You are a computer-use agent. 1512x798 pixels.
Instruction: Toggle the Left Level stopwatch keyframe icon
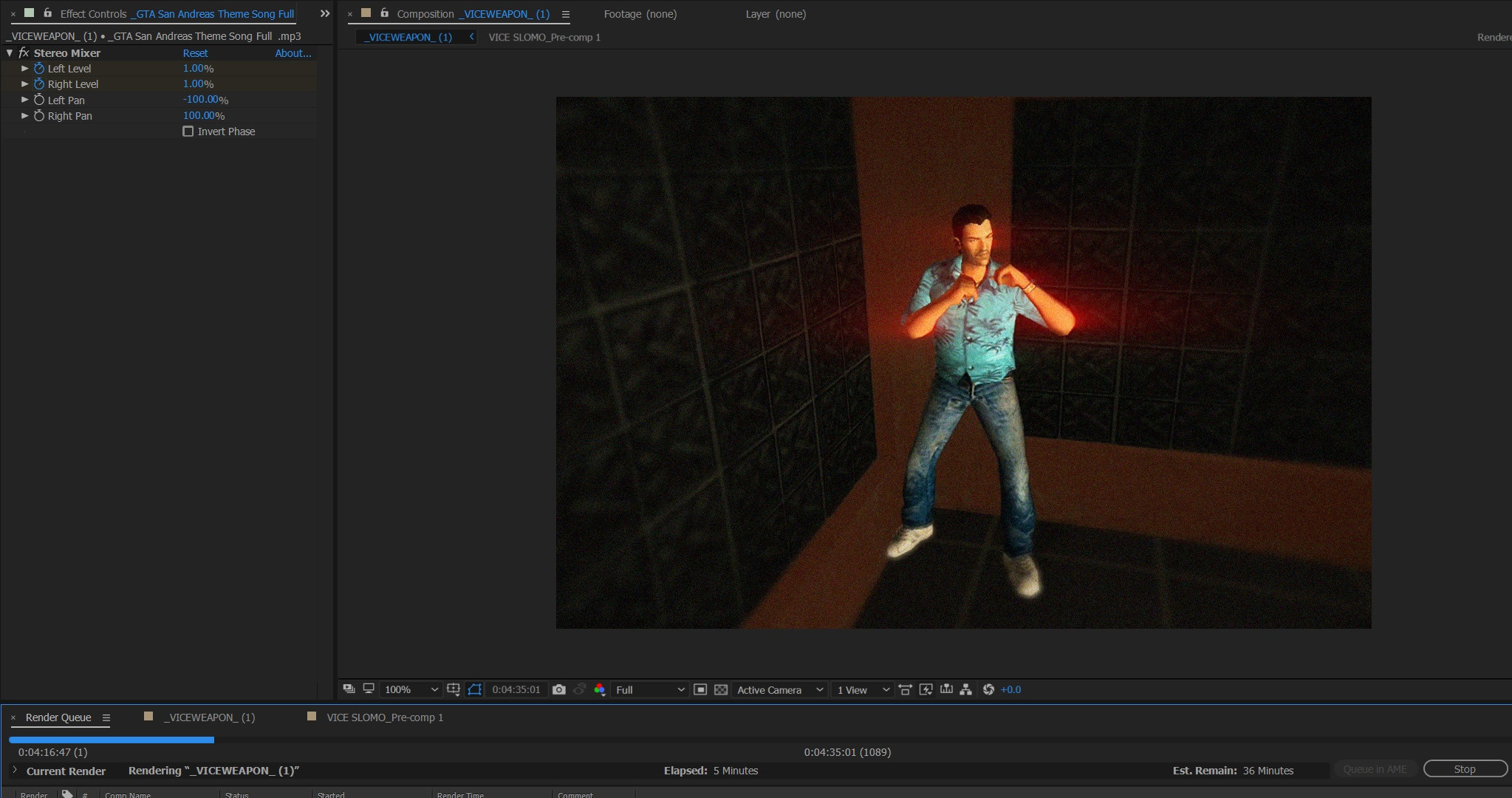click(39, 69)
